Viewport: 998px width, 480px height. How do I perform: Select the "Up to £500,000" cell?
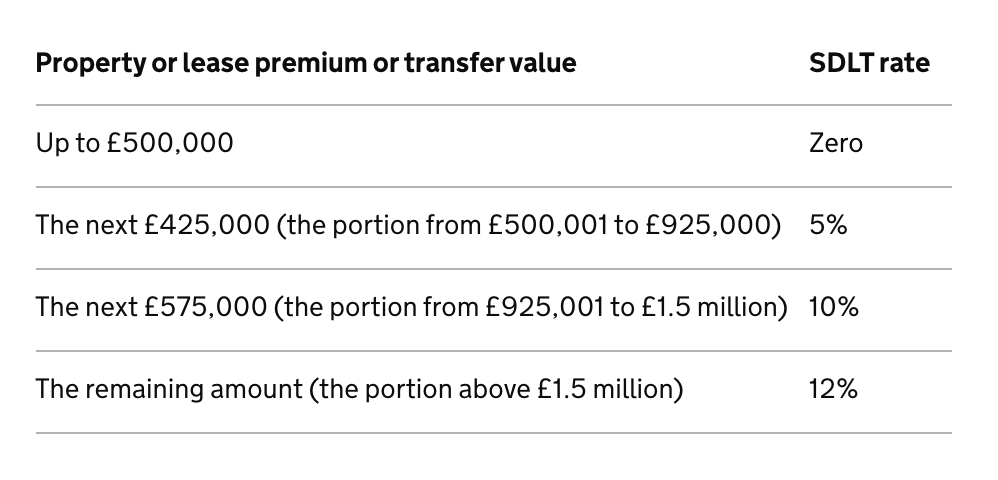point(134,143)
